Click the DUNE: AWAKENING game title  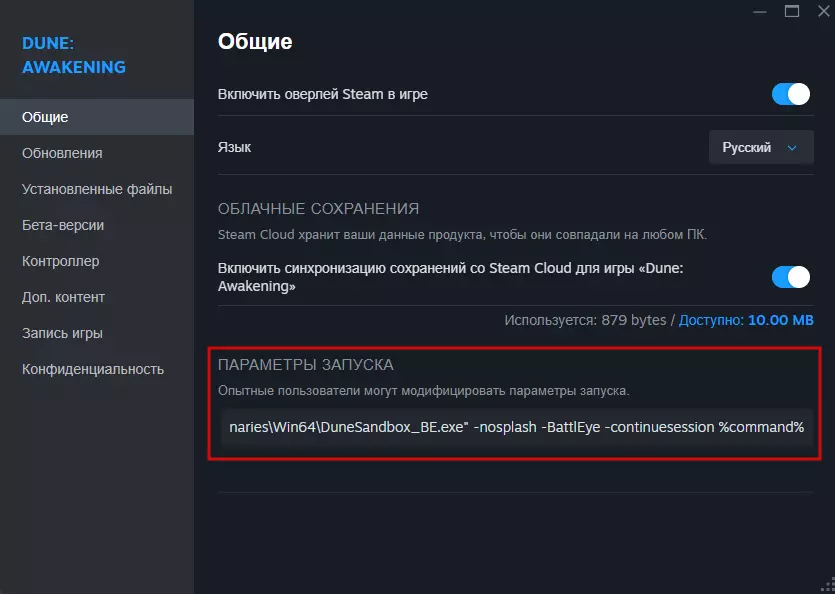point(74,55)
